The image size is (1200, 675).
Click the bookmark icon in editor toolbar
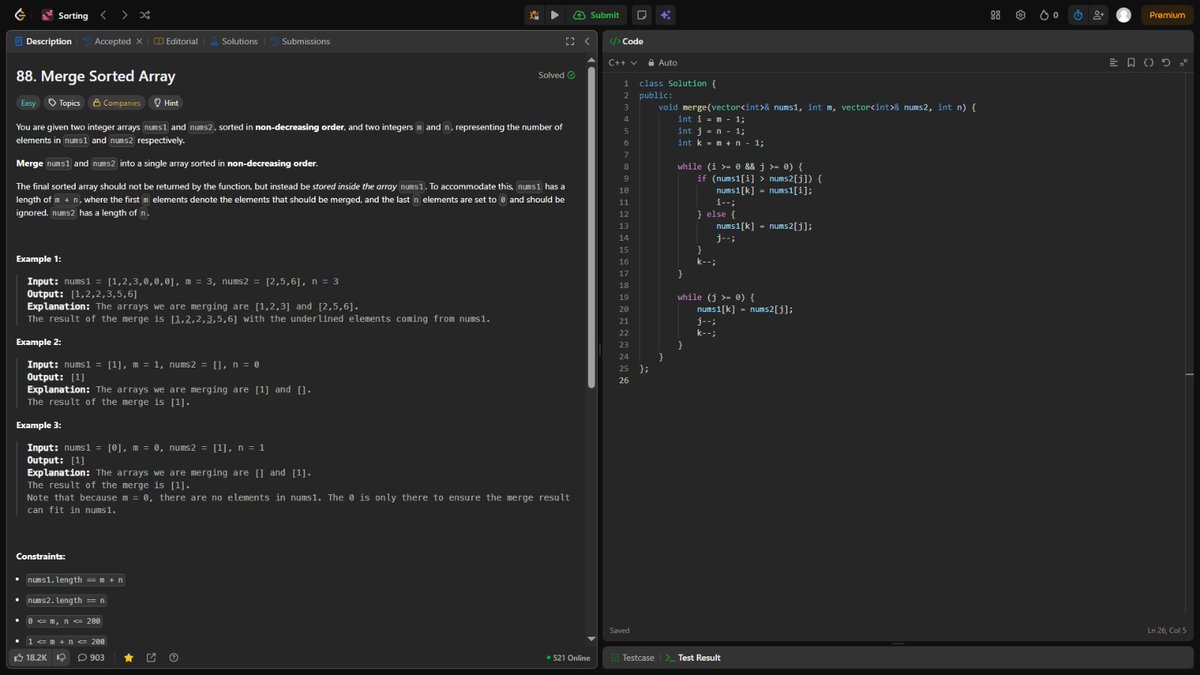point(1131,63)
